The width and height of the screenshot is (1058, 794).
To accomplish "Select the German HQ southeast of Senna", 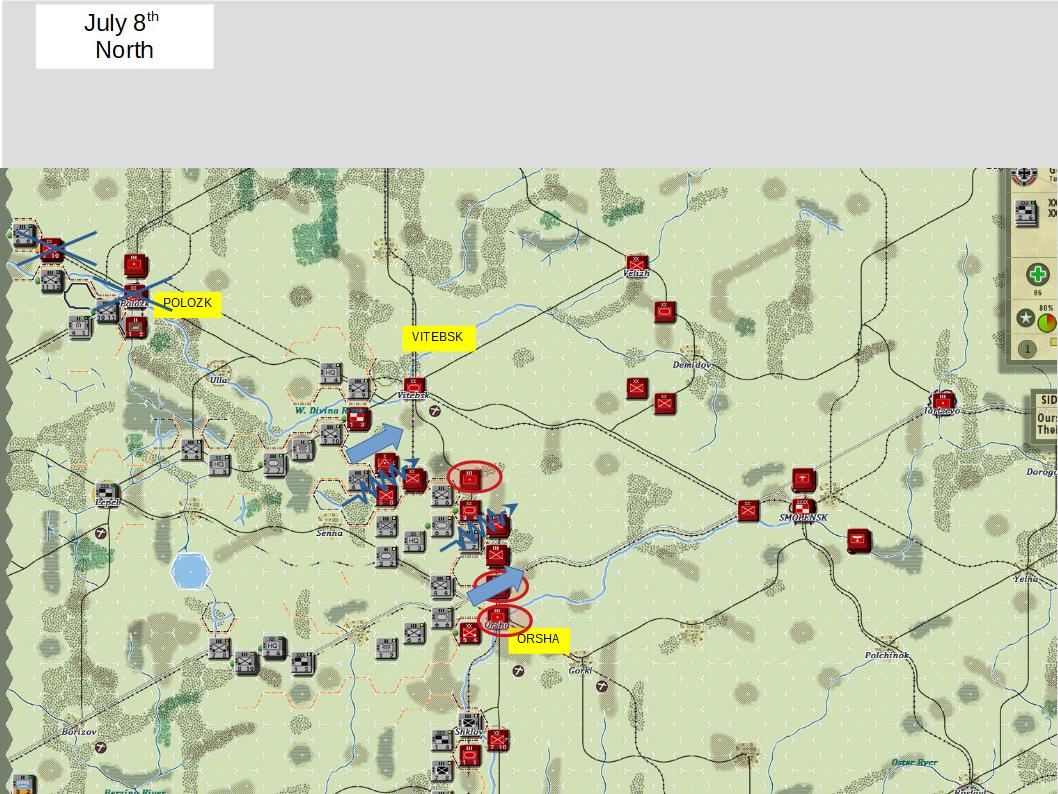I will click(x=414, y=541).
